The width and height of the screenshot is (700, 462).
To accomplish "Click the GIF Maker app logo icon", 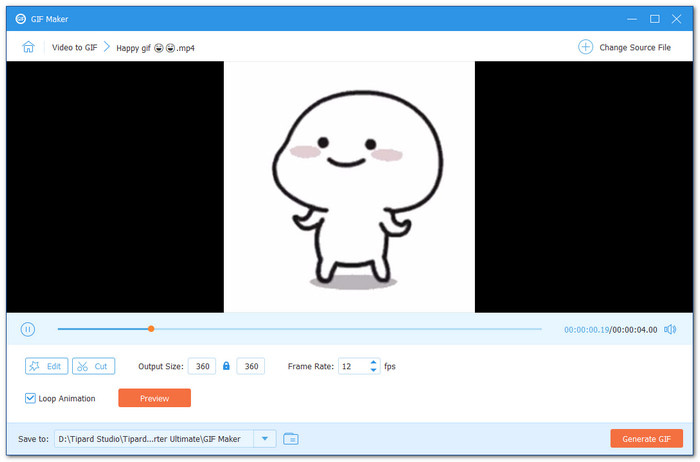I will [20, 18].
